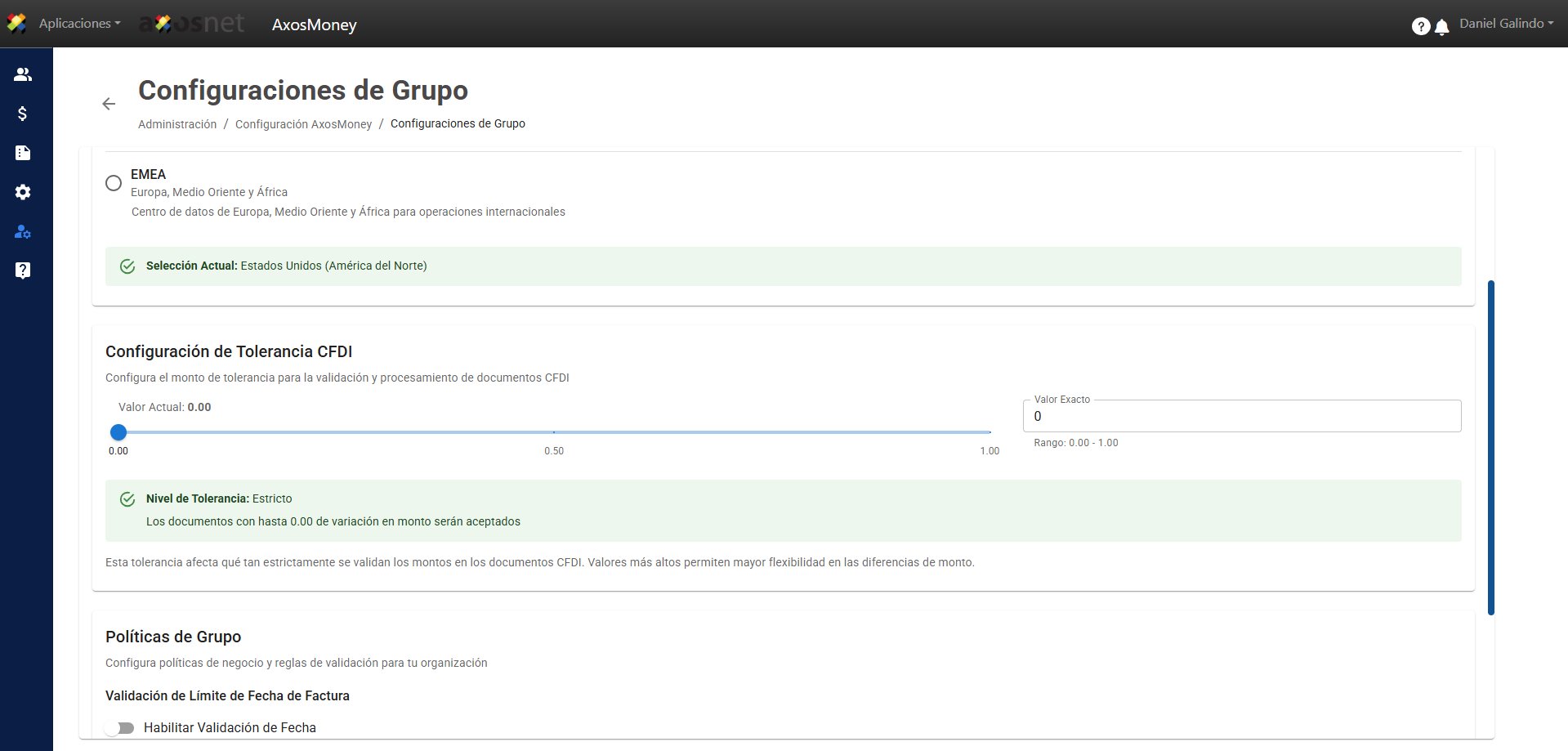Open the help sidebar icon

pos(23,270)
